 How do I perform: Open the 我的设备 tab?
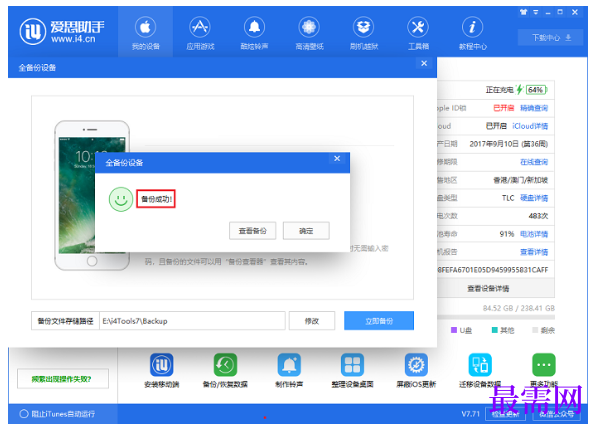click(145, 33)
